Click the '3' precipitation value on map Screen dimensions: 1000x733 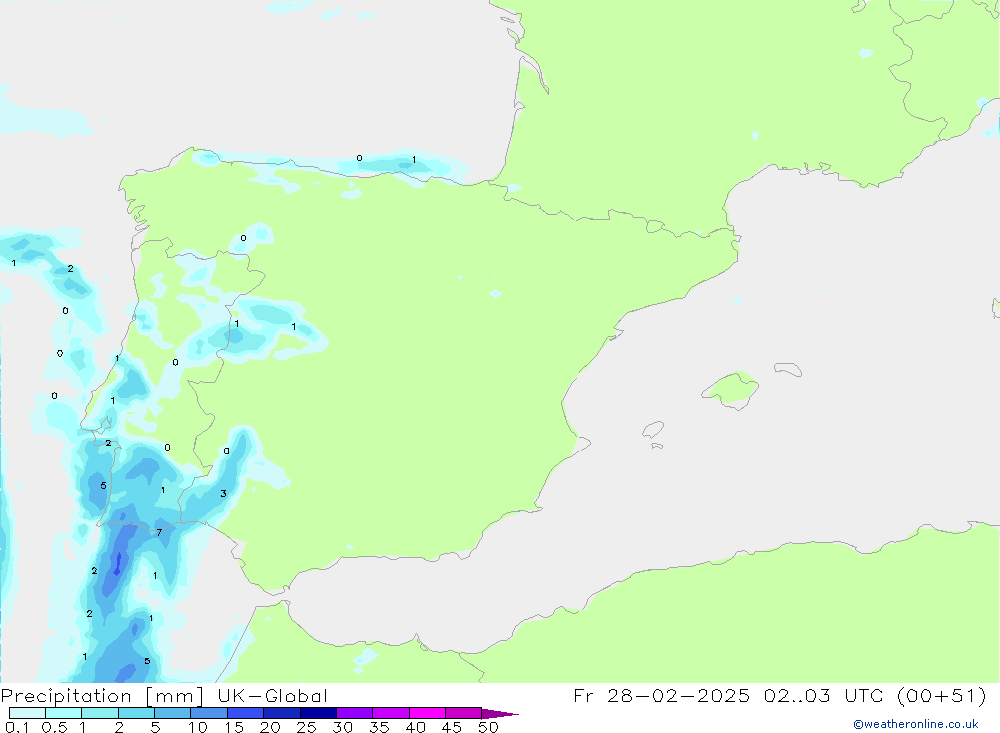[223, 493]
